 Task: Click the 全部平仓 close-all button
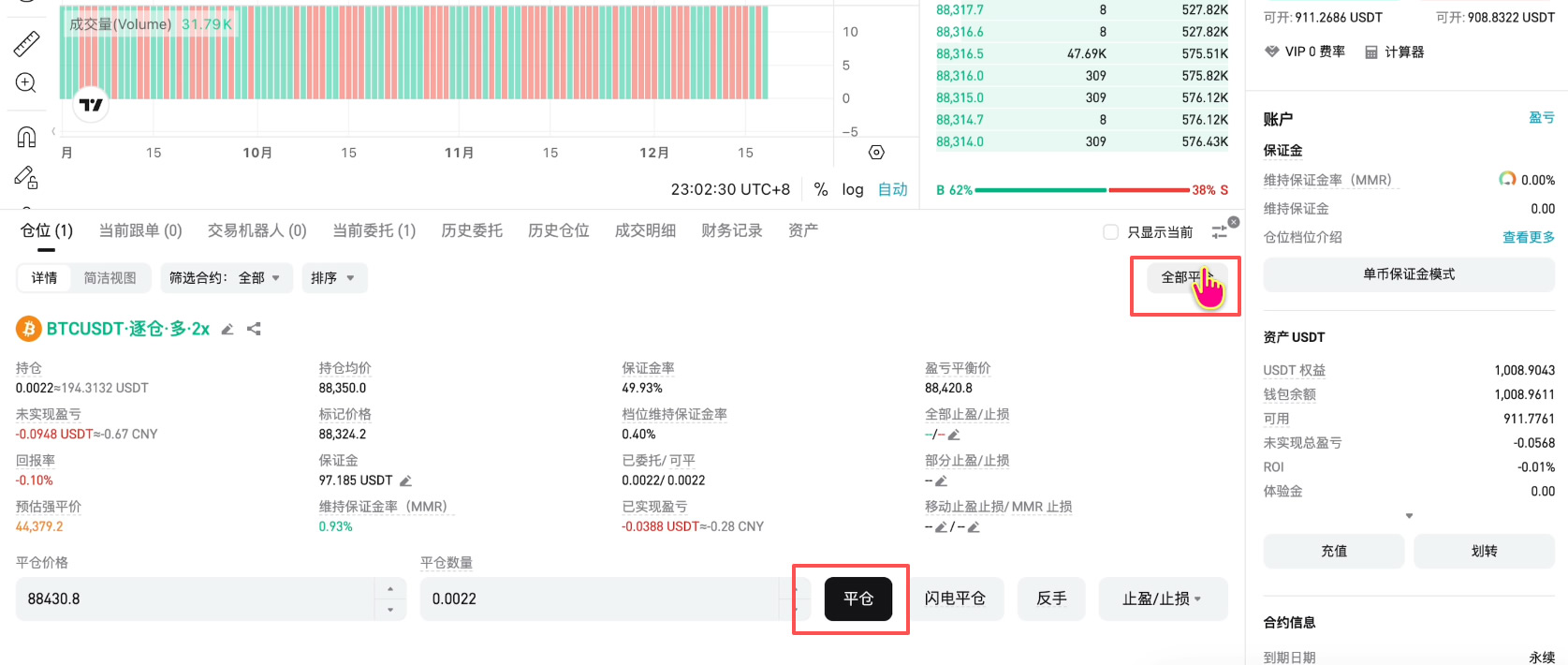click(1187, 277)
